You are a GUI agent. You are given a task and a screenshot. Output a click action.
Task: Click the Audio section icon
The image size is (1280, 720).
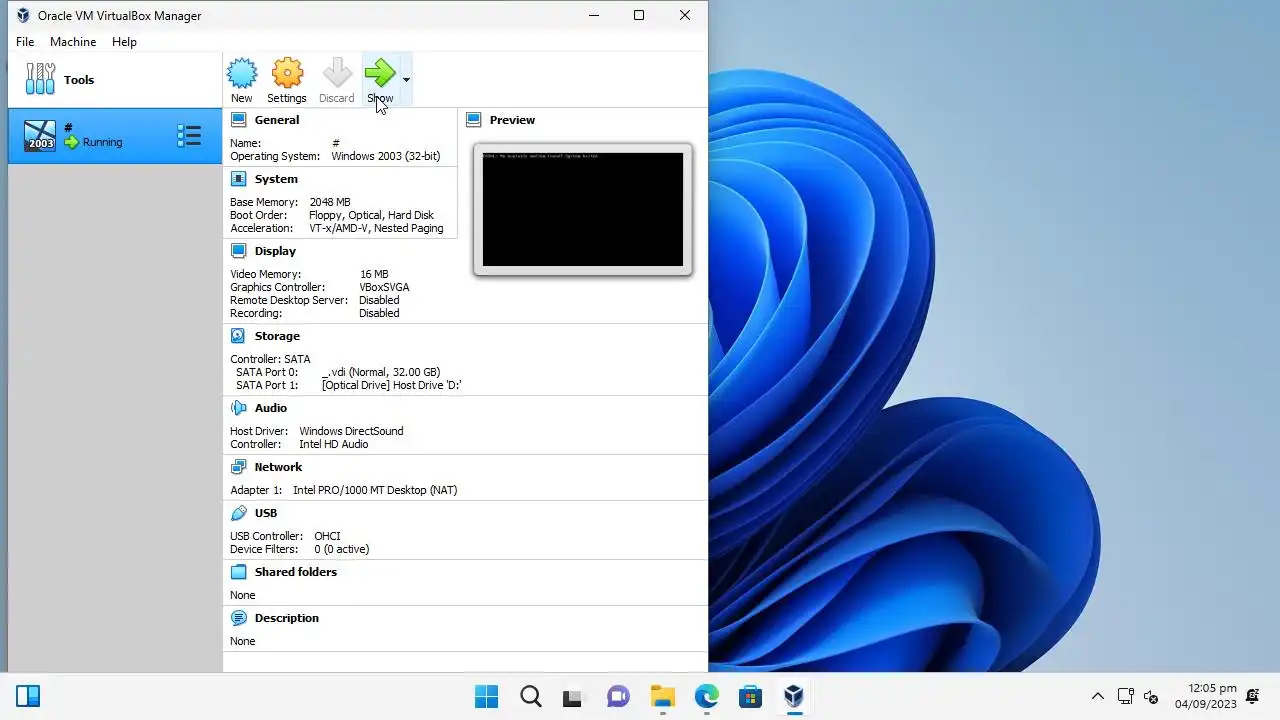click(238, 408)
